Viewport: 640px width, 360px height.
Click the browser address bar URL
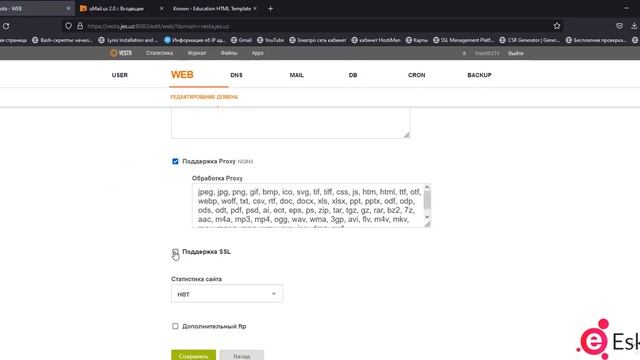[x=158, y=26]
